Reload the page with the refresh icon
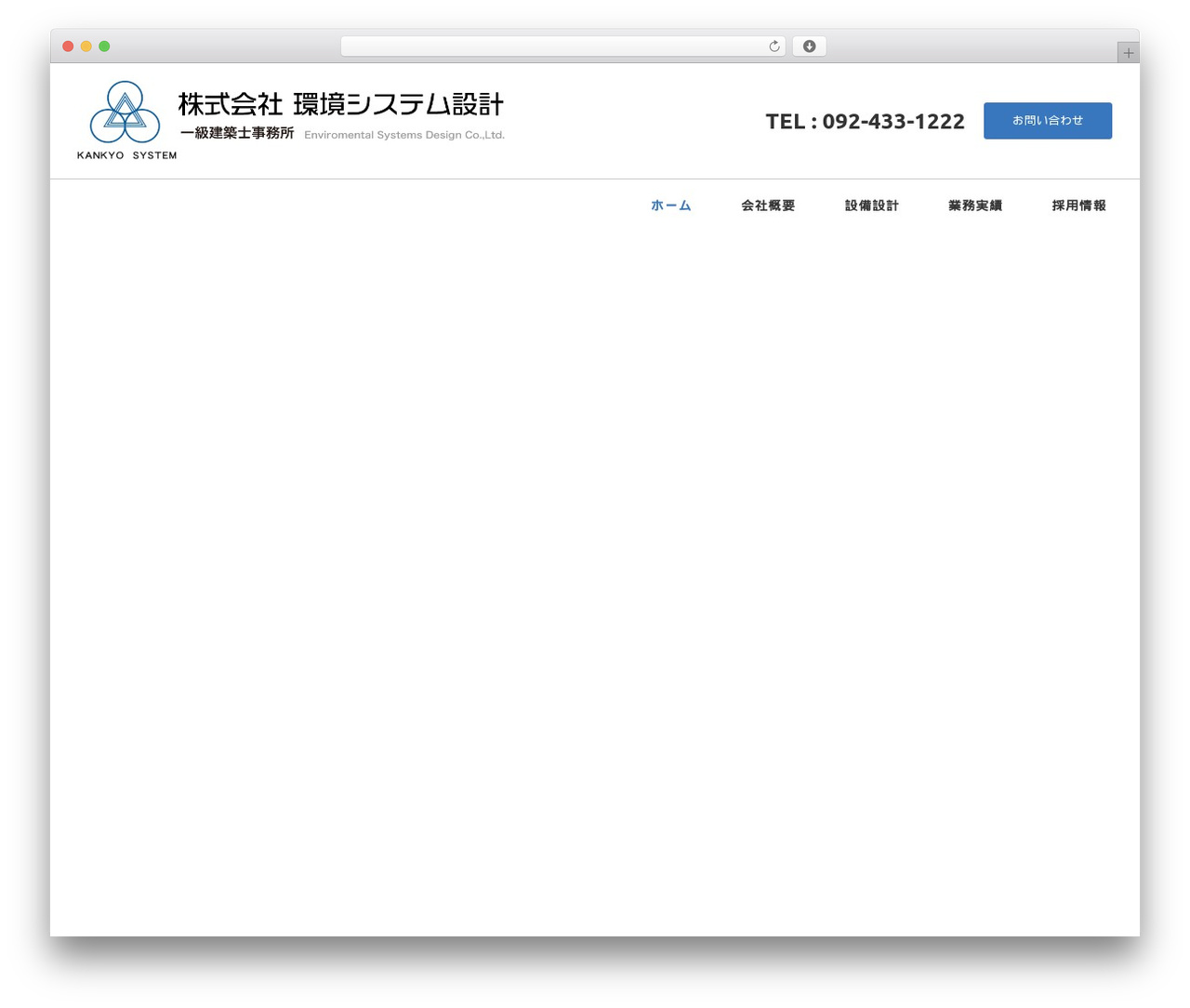This screenshot has width=1190, height=1008. tap(774, 46)
